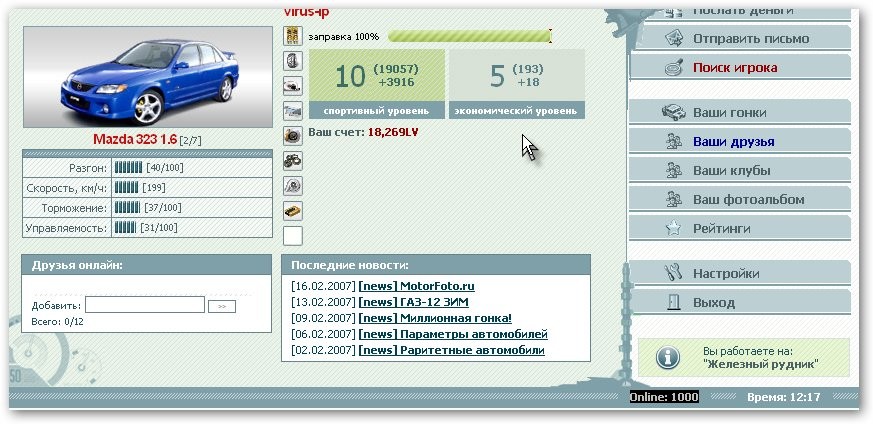Click the blue Mazda car image
The height and width of the screenshot is (424, 873).
pos(148,77)
